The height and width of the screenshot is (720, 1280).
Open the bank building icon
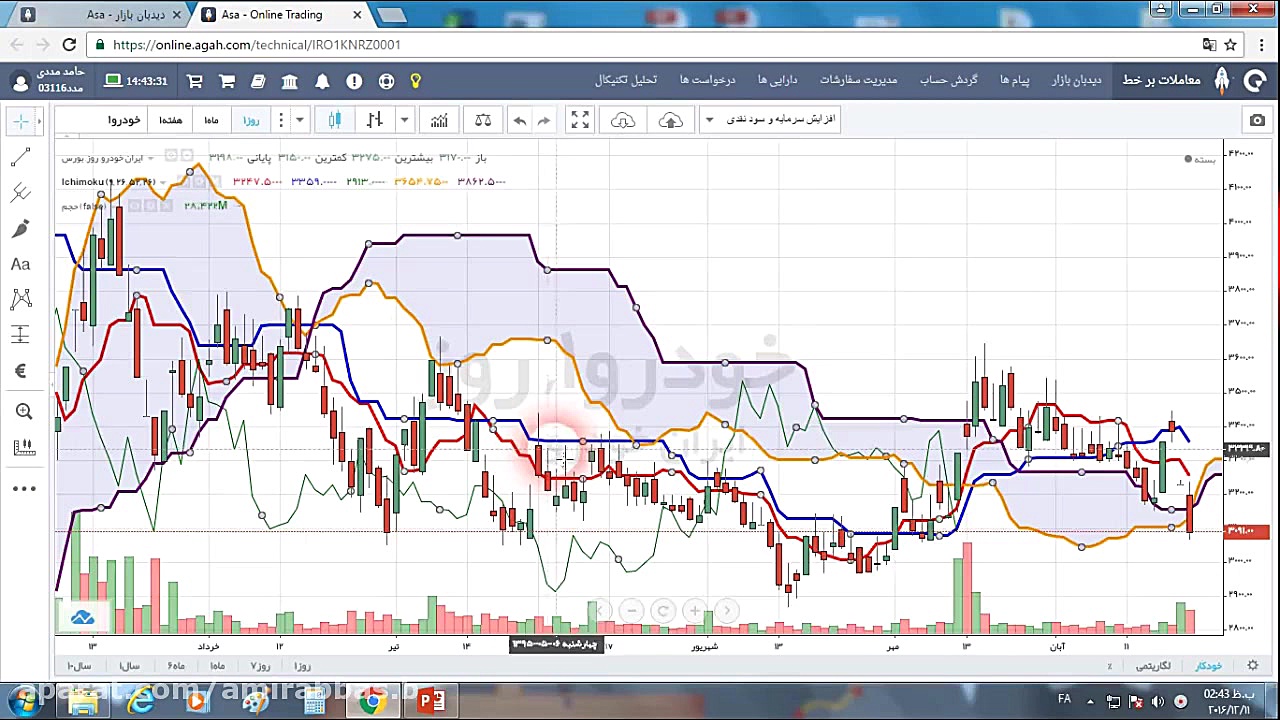click(289, 81)
